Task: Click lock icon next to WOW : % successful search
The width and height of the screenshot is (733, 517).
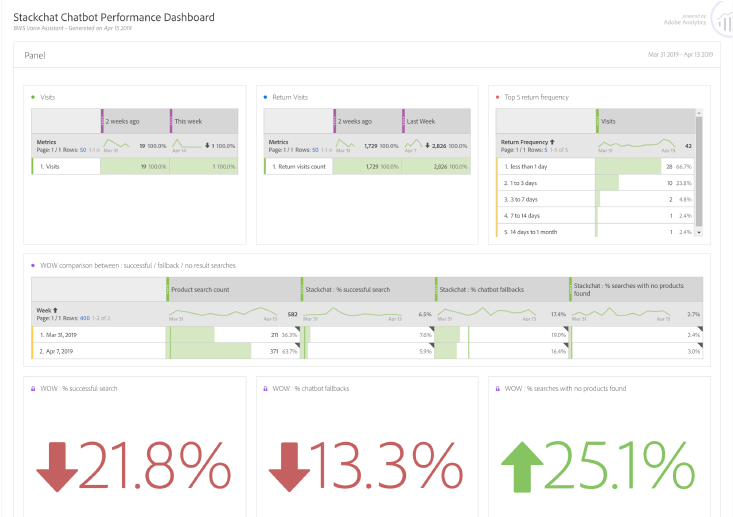Action: pos(33,388)
